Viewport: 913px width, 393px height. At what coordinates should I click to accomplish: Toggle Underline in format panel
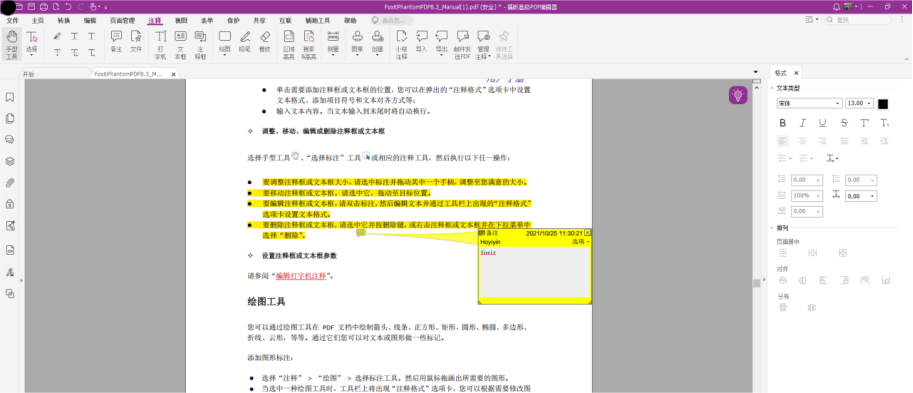[x=822, y=123]
